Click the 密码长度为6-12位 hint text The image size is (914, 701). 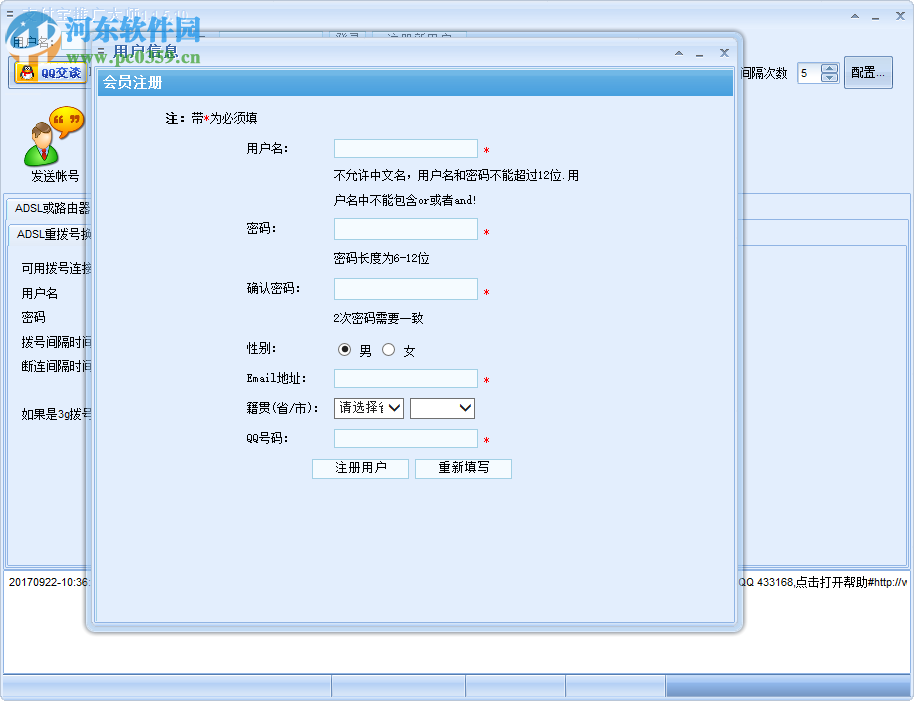(x=381, y=258)
